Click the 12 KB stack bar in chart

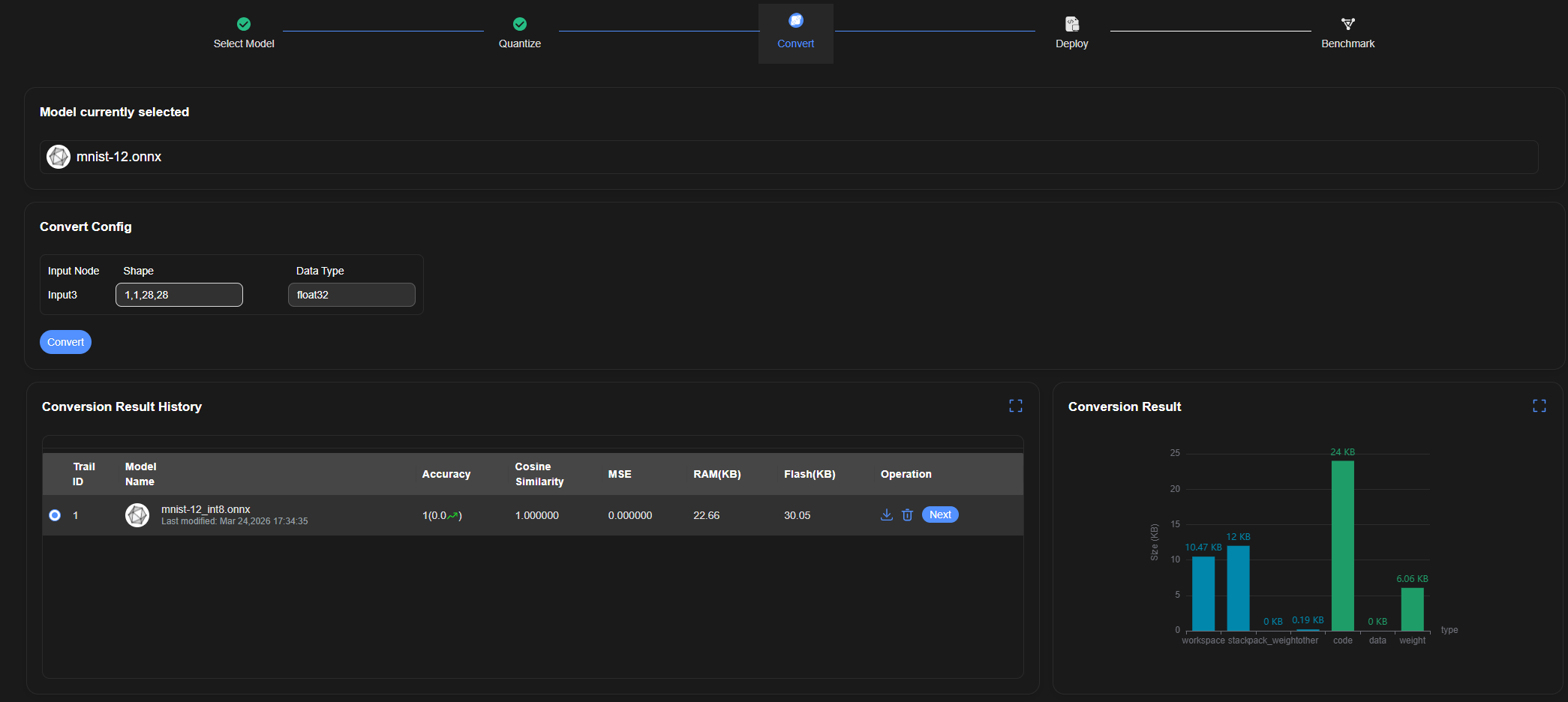[1238, 588]
